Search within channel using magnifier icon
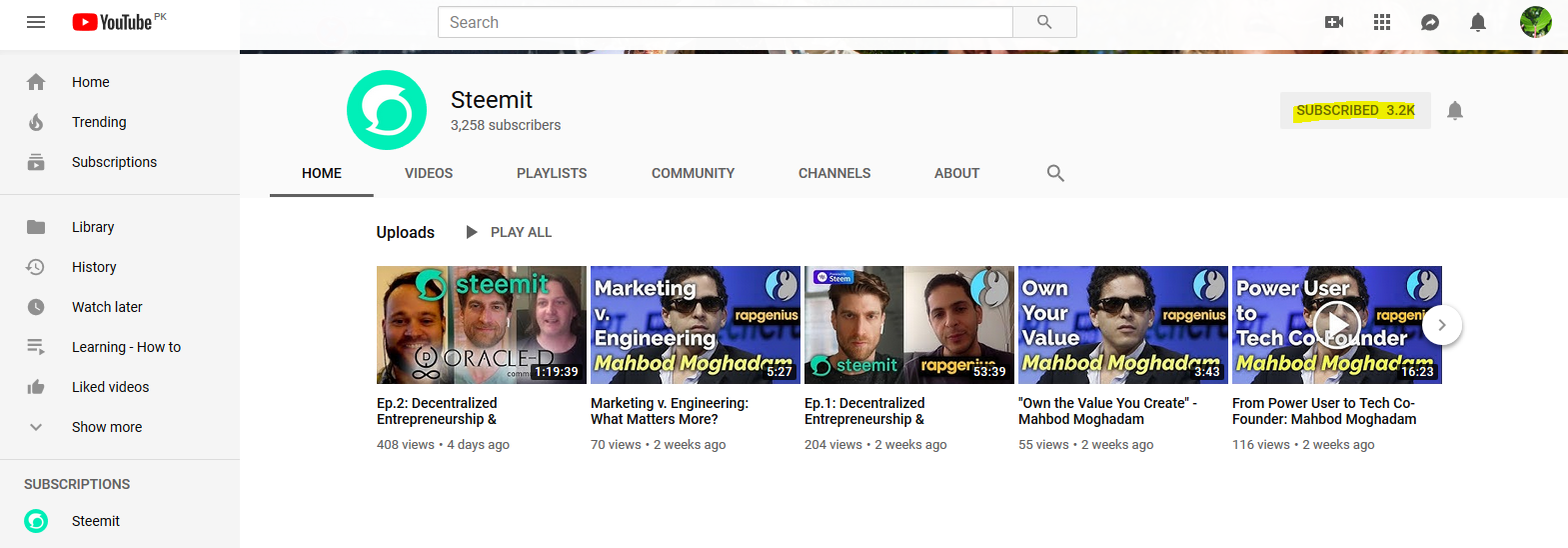This screenshot has width=1568, height=548. click(x=1055, y=173)
